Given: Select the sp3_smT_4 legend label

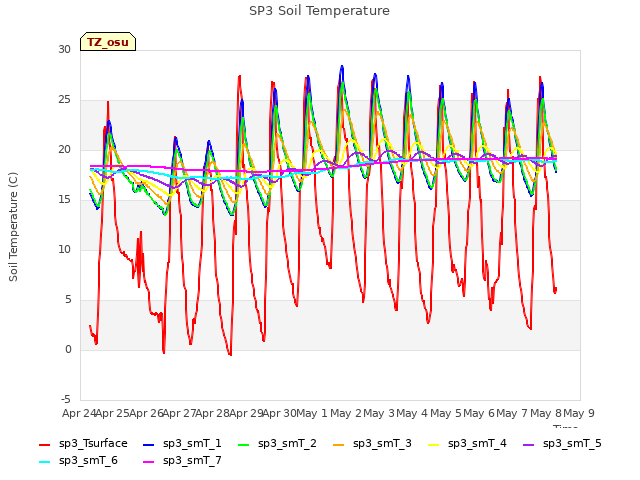Looking at the screenshot, I should 477,443.
